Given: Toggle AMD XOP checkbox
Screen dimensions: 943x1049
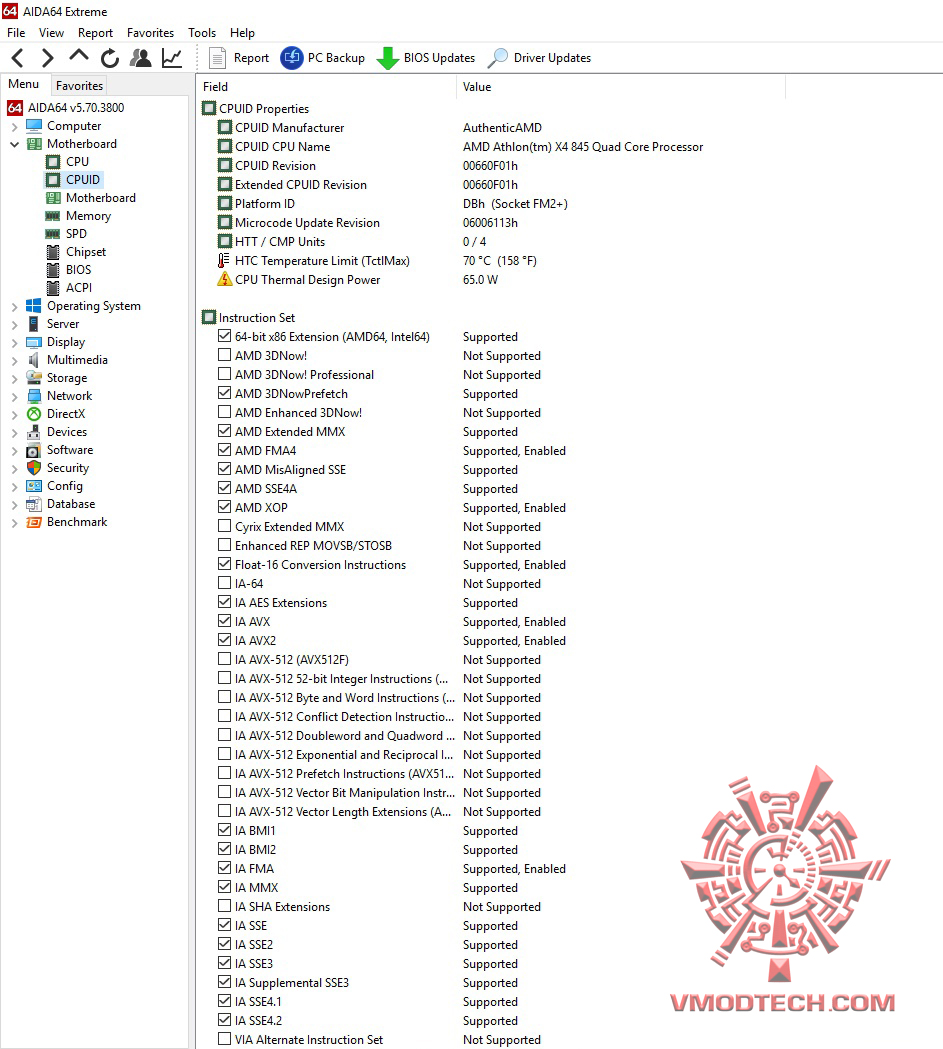Looking at the screenshot, I should 225,506.
